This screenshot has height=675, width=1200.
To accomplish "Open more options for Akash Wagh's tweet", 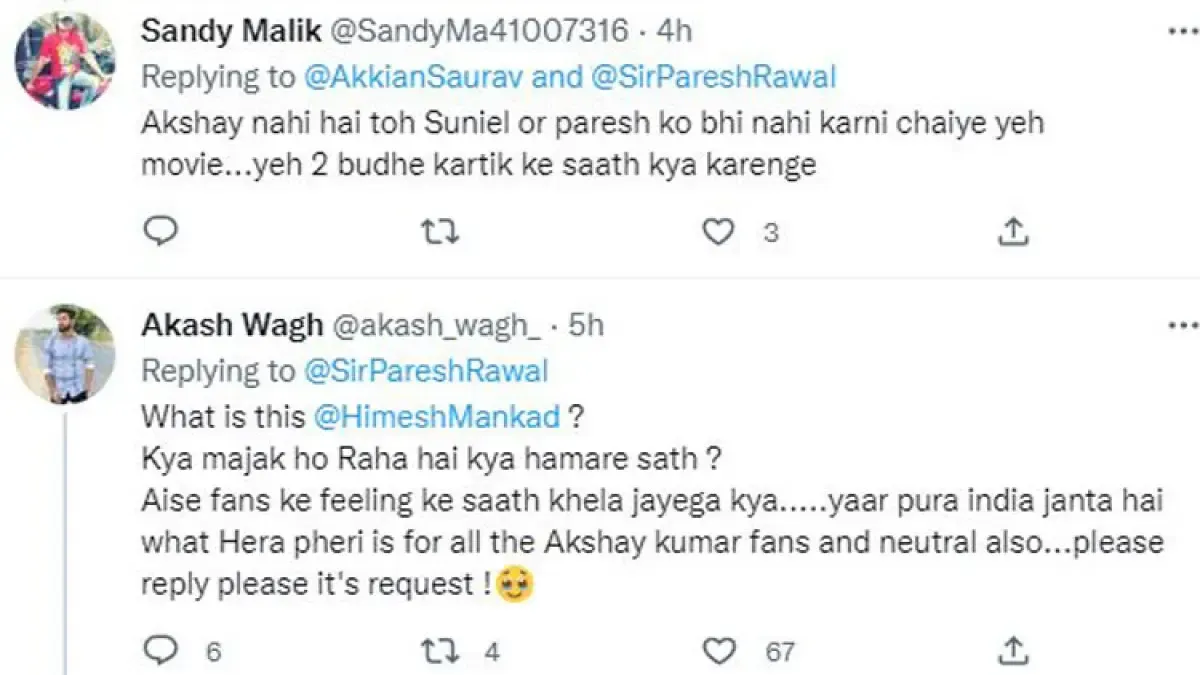I will coord(1184,325).
